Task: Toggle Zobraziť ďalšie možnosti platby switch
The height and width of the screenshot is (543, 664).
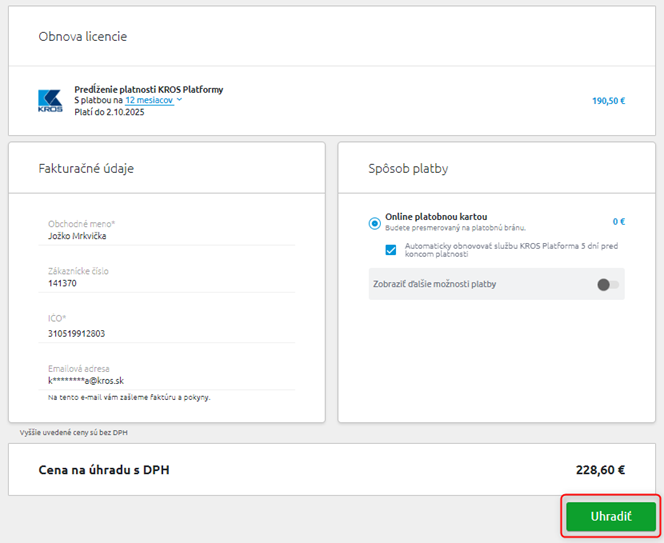Action: (607, 284)
